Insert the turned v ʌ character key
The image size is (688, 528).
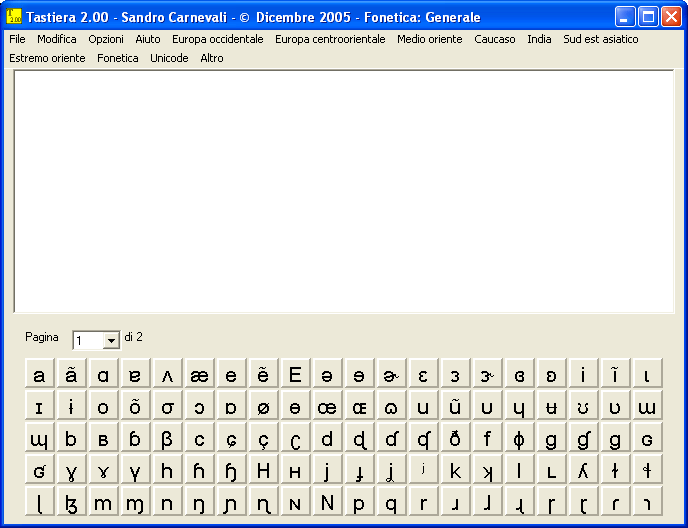[167, 373]
